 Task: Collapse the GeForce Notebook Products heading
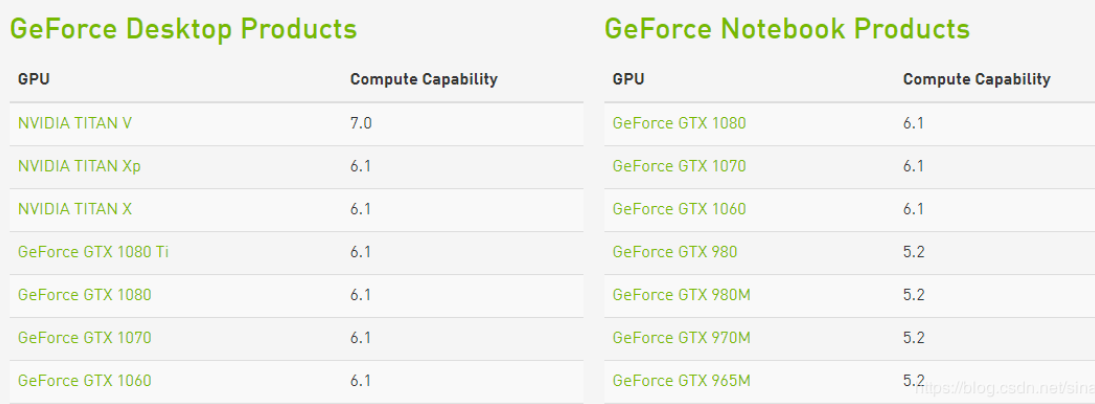click(787, 29)
